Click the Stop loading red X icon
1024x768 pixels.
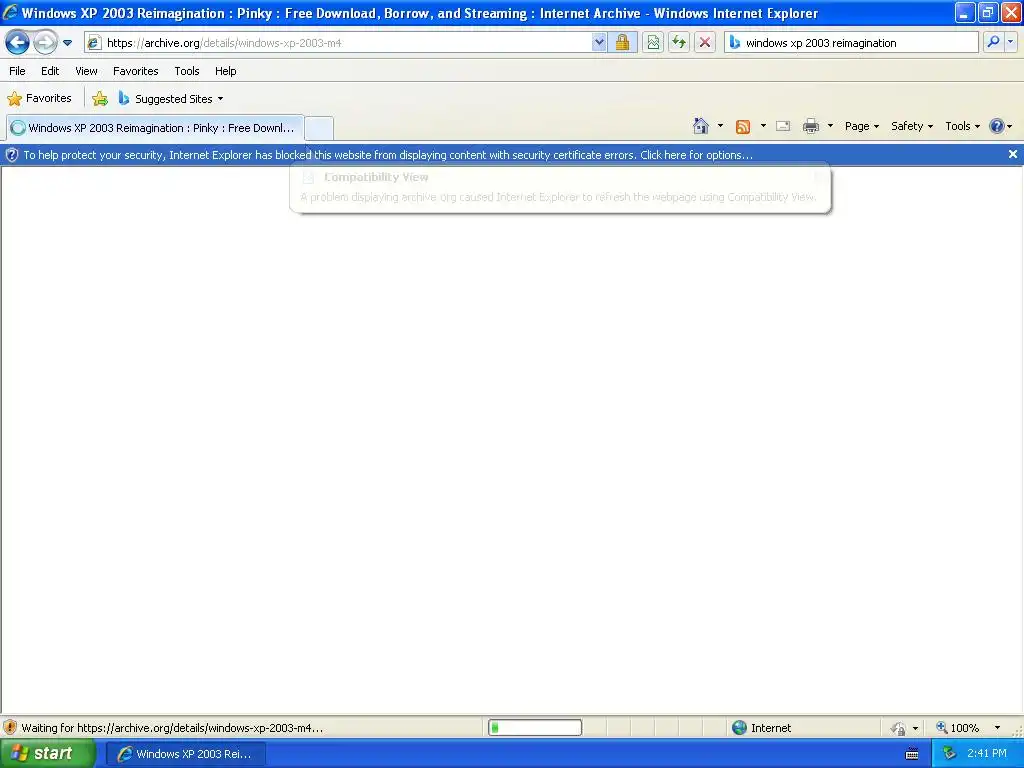point(705,43)
